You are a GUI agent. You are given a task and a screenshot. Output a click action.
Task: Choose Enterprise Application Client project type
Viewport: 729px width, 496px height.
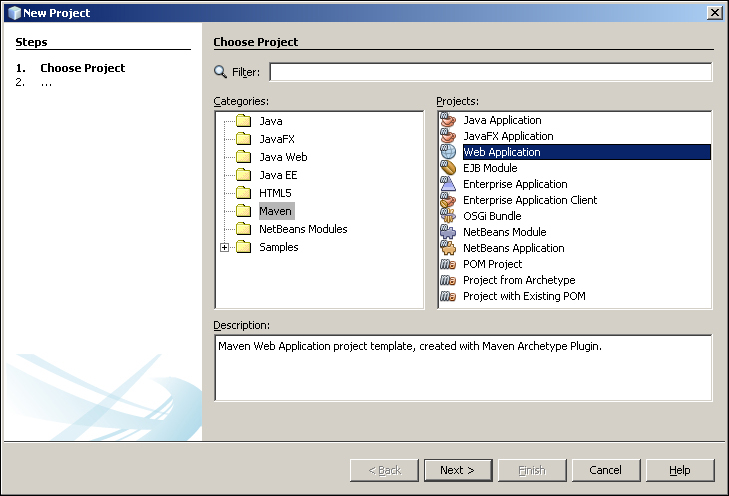(530, 200)
